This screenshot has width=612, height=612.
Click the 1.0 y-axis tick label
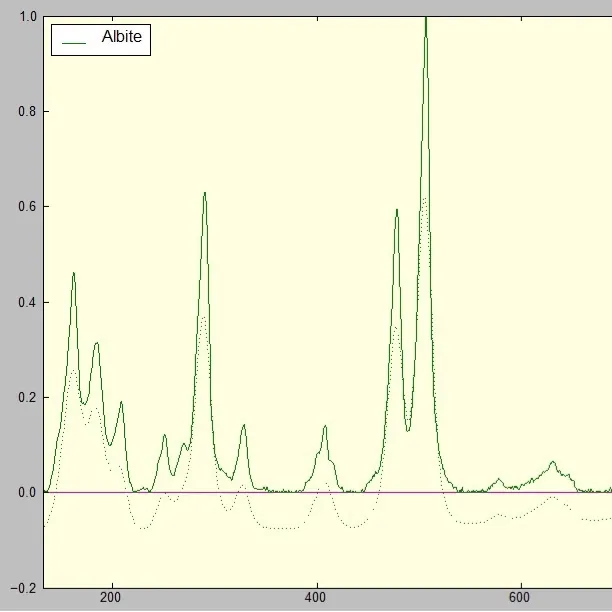pyautogui.click(x=27, y=17)
